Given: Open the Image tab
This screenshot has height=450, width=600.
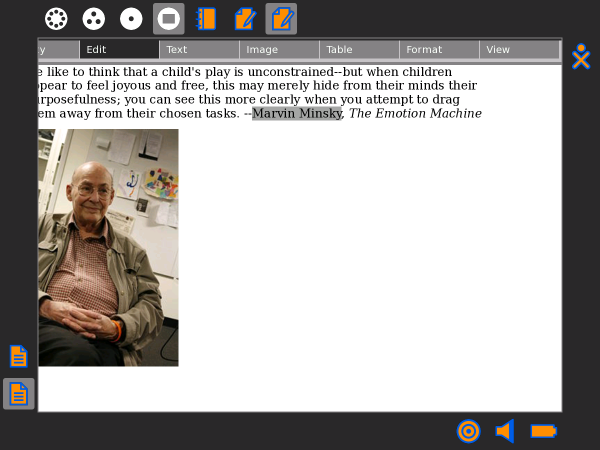Looking at the screenshot, I should [278, 50].
